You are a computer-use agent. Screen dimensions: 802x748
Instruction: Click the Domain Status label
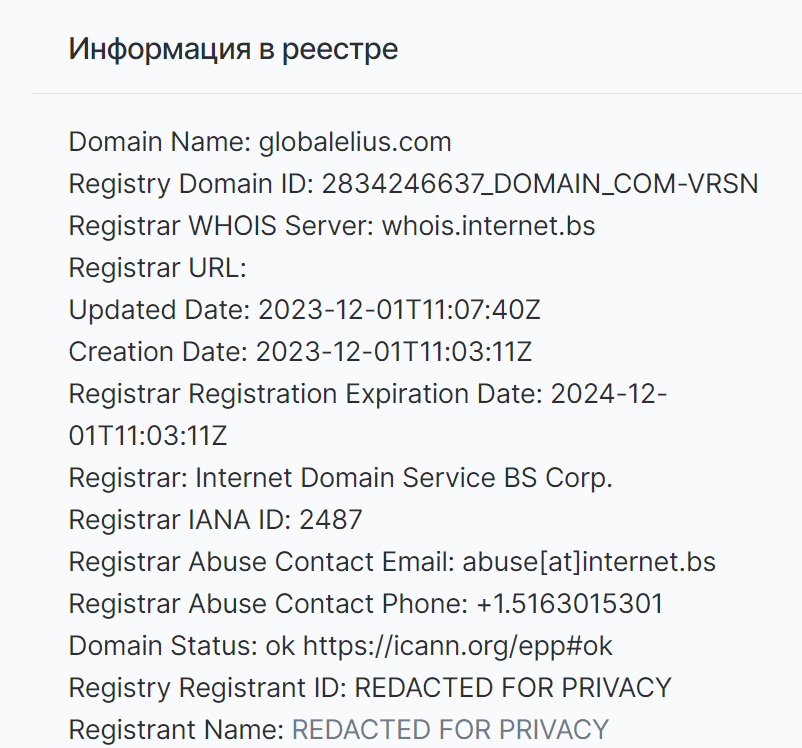coord(163,645)
